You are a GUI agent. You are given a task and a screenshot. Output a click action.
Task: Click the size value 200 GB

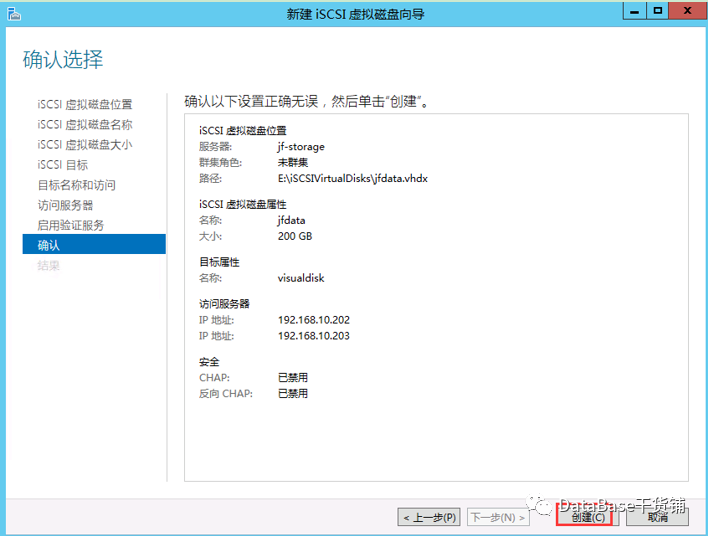[295, 236]
